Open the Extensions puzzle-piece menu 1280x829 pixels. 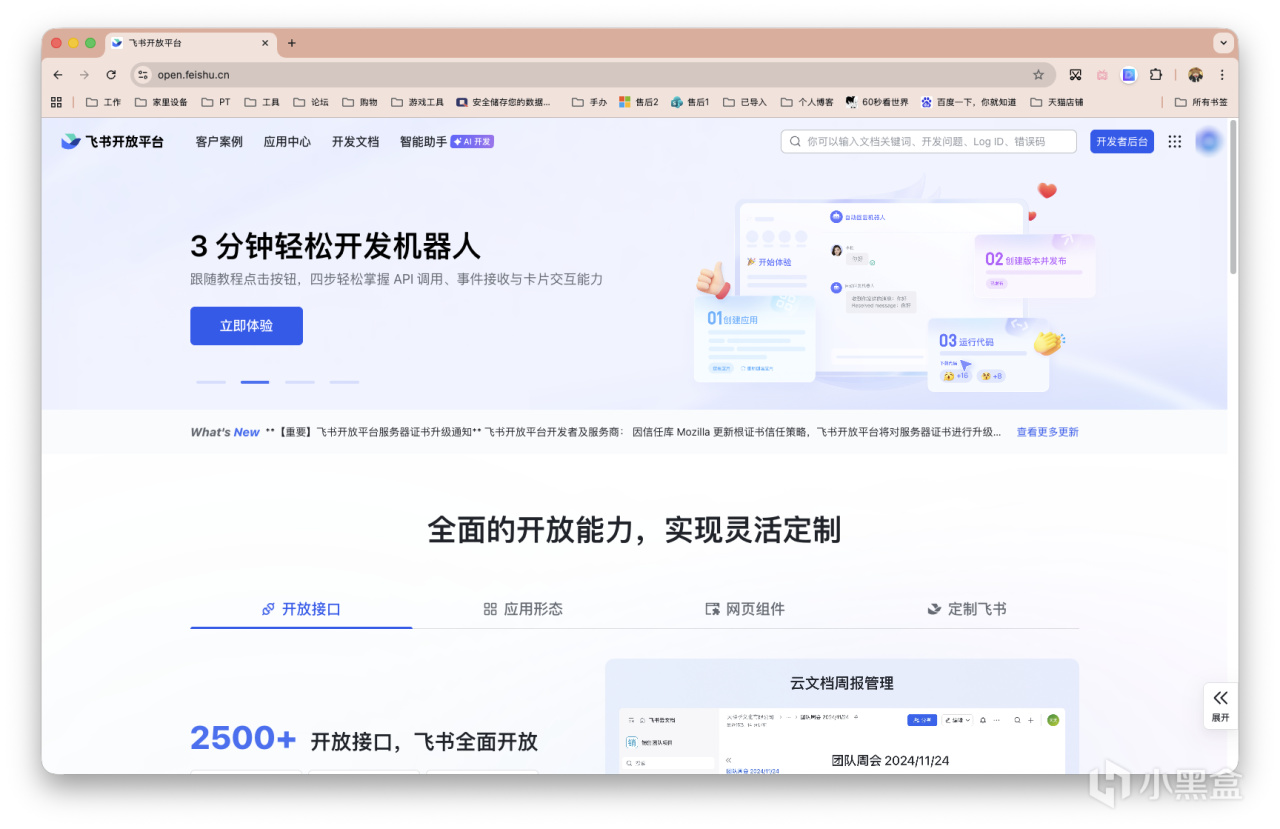1156,75
